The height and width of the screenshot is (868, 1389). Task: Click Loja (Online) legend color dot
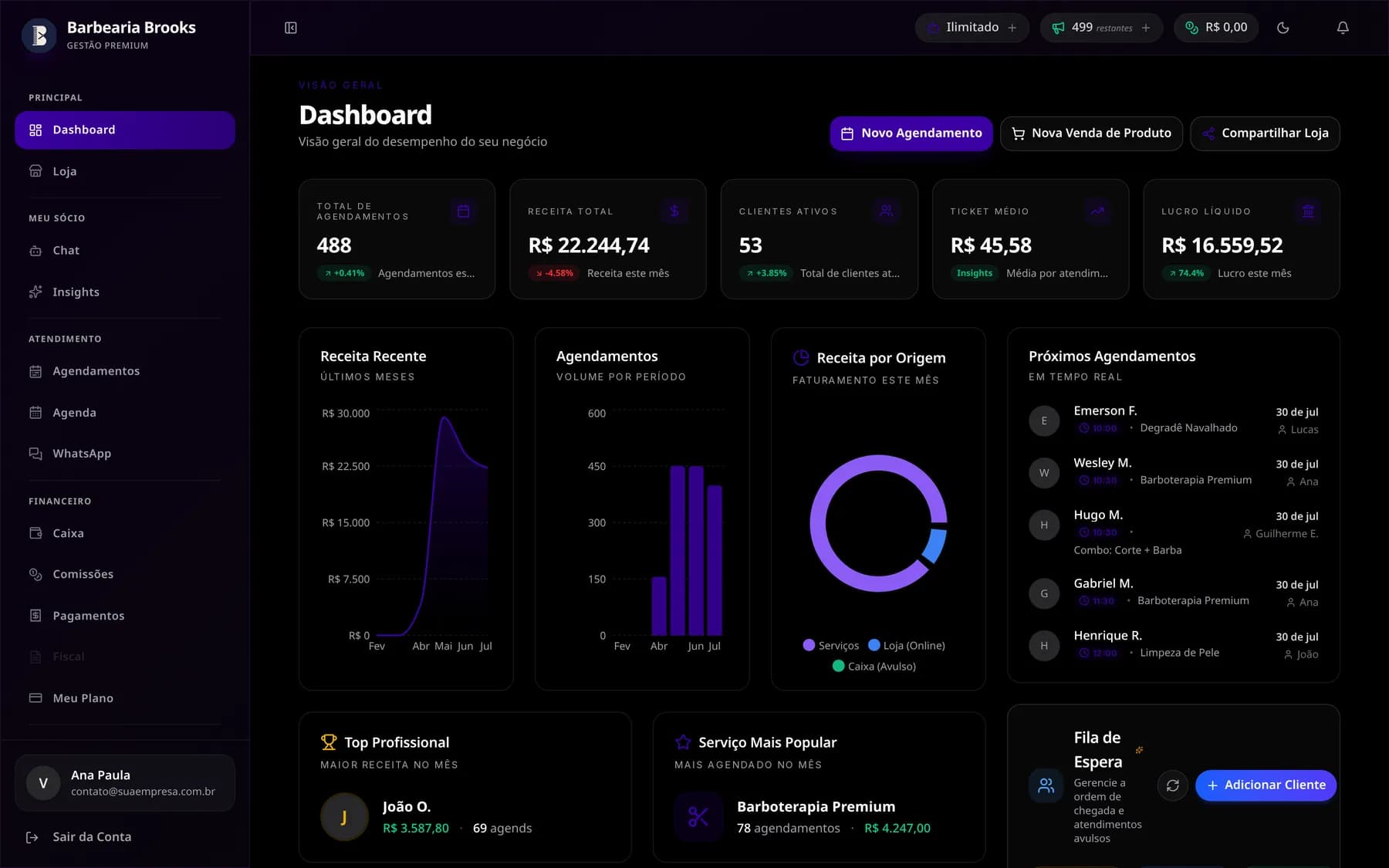[x=874, y=645]
